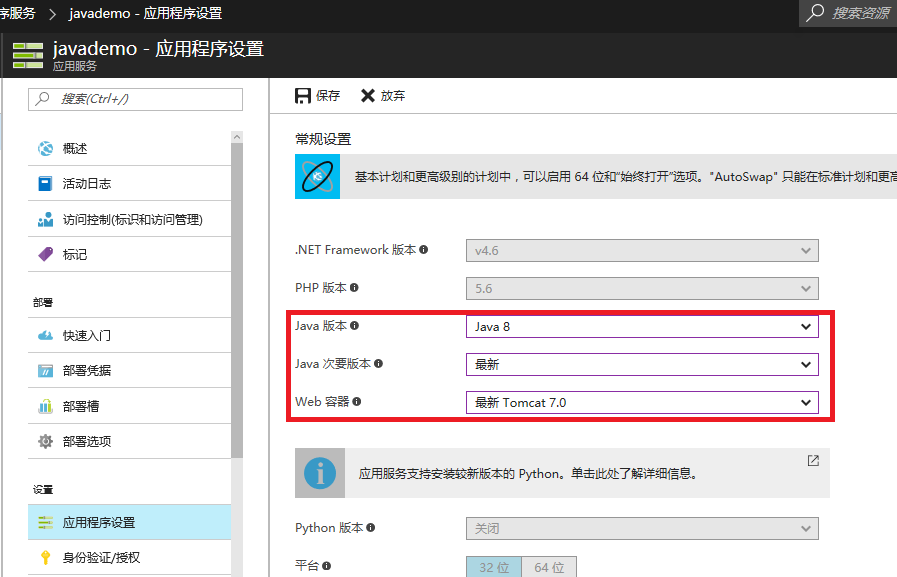Click info icon next to Java 次要版本
This screenshot has height=577, width=897.
[378, 364]
